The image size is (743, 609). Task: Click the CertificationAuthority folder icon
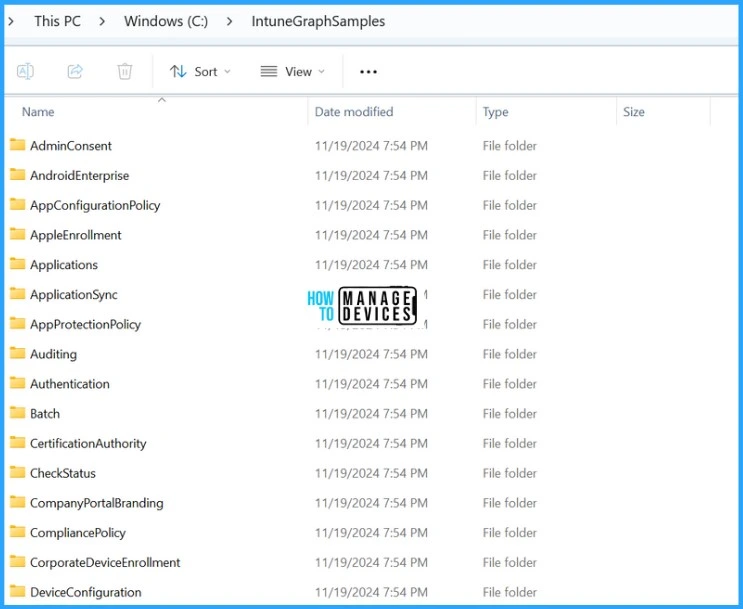[18, 442]
